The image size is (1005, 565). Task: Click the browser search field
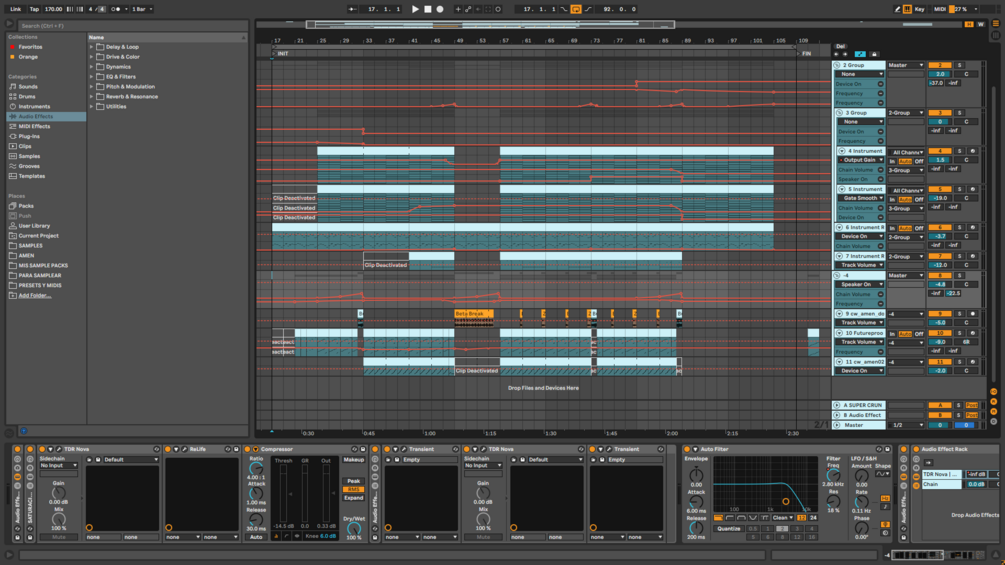(131, 26)
